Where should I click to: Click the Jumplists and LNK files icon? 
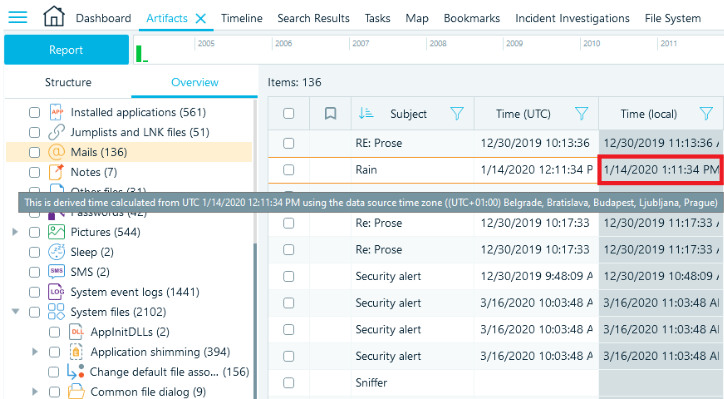pos(56,132)
